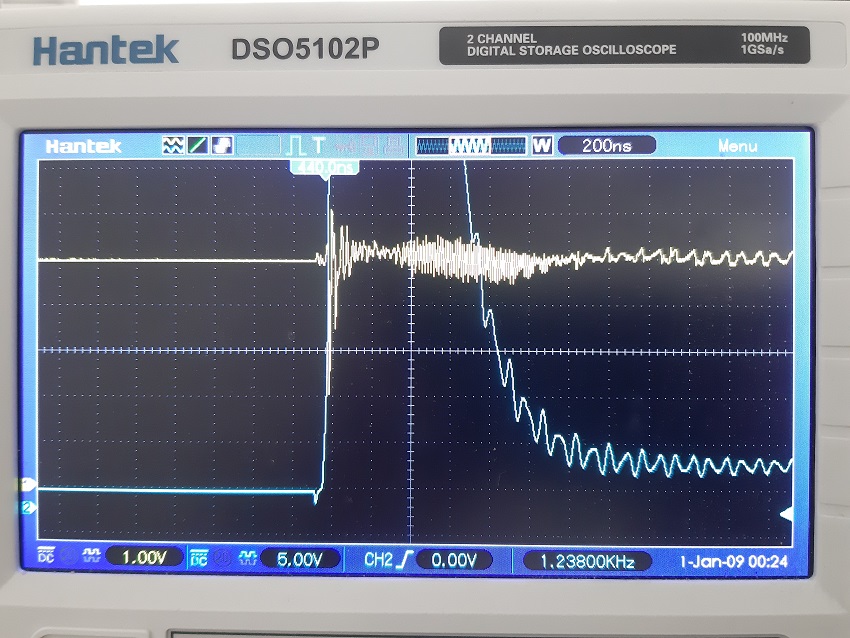Click the waveform memory position overview bar
The width and height of the screenshot is (850, 638).
[x=471, y=145]
